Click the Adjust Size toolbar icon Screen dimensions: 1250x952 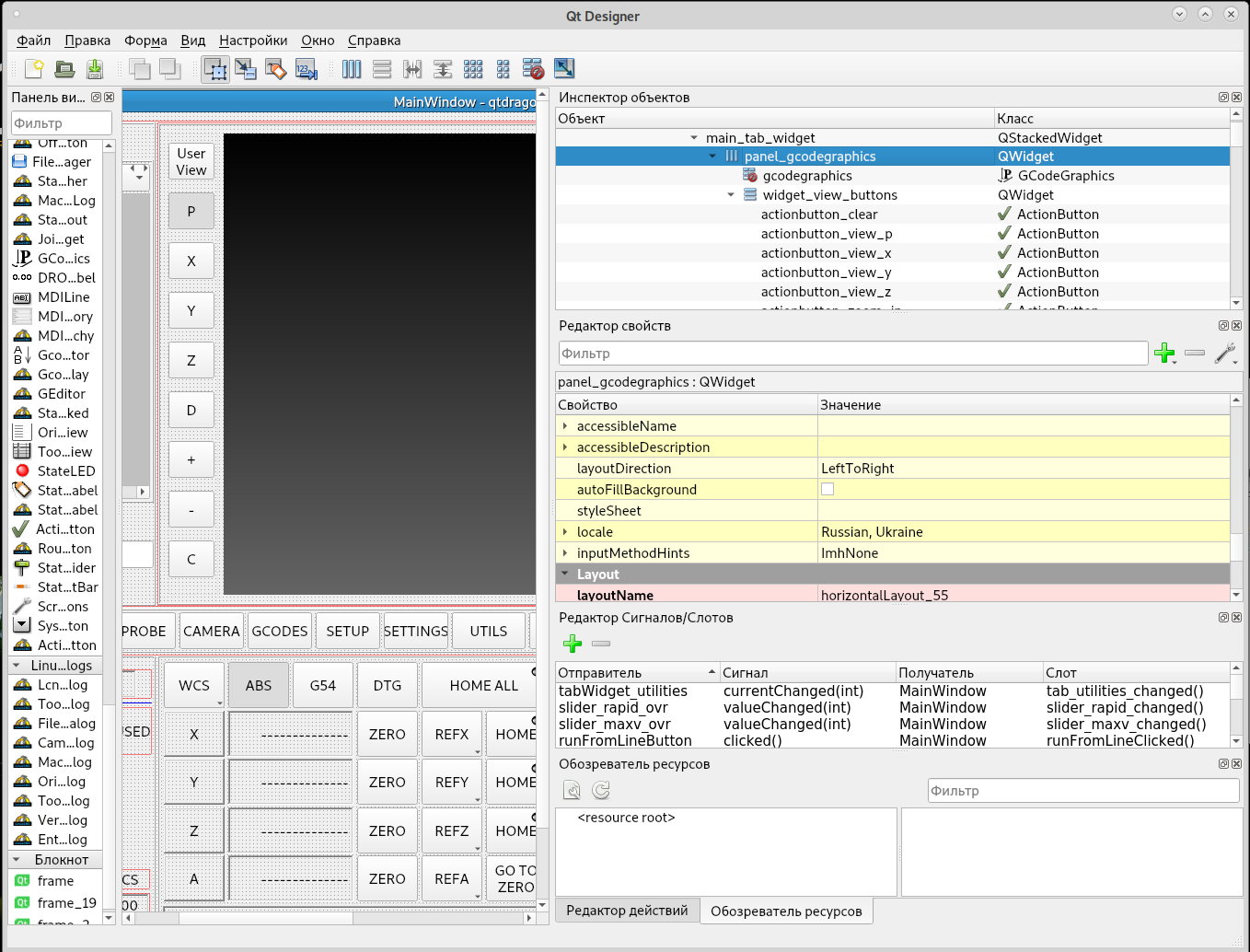[x=563, y=68]
